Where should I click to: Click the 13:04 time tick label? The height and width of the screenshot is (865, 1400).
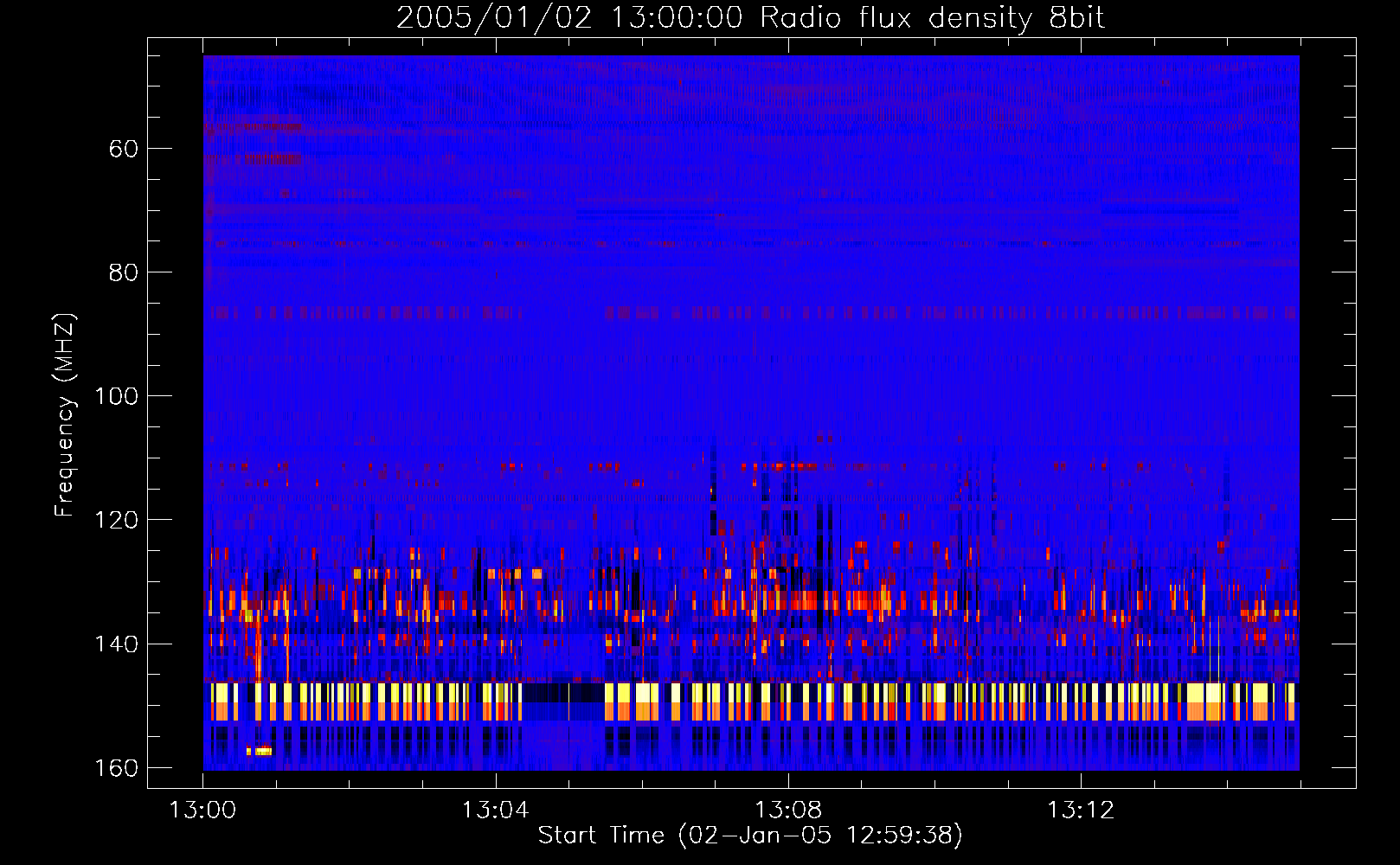(x=495, y=811)
